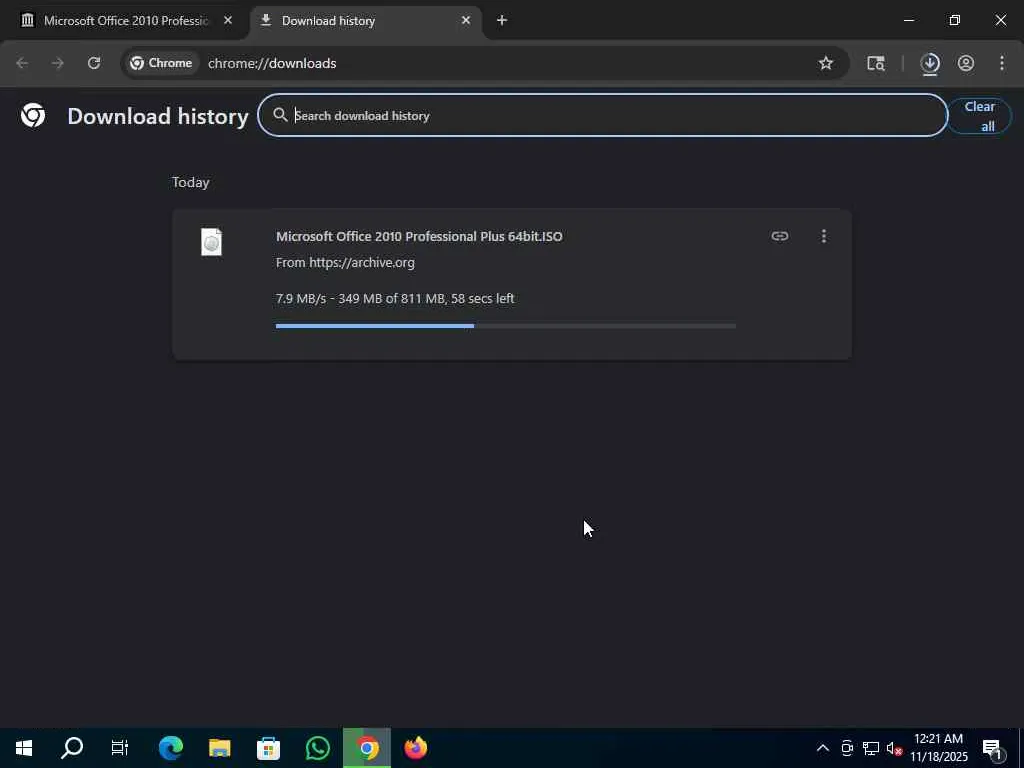Click the ISO file icon in download card

[x=212, y=242]
